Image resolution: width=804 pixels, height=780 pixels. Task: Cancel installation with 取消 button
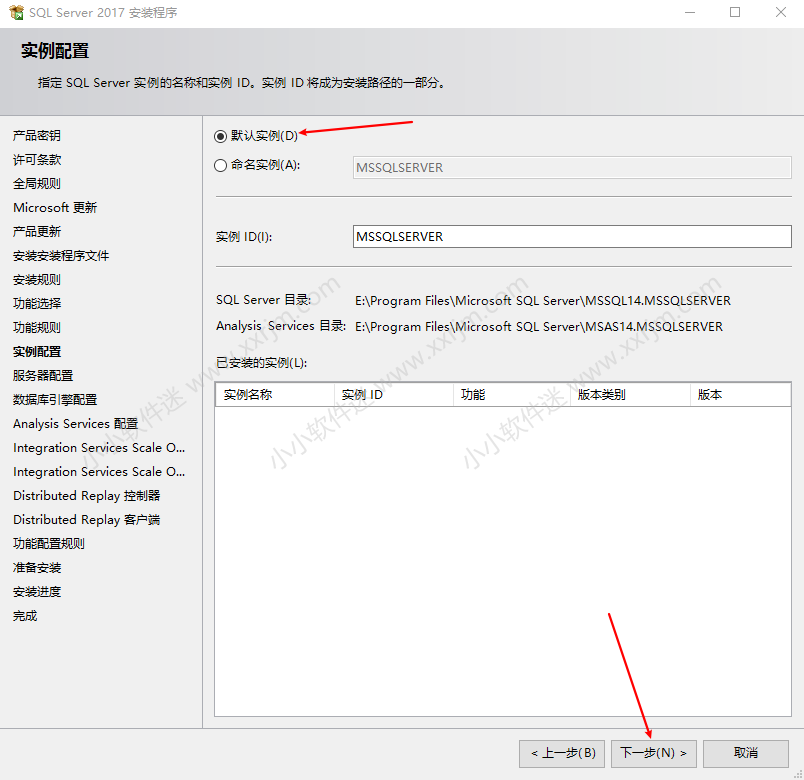746,753
